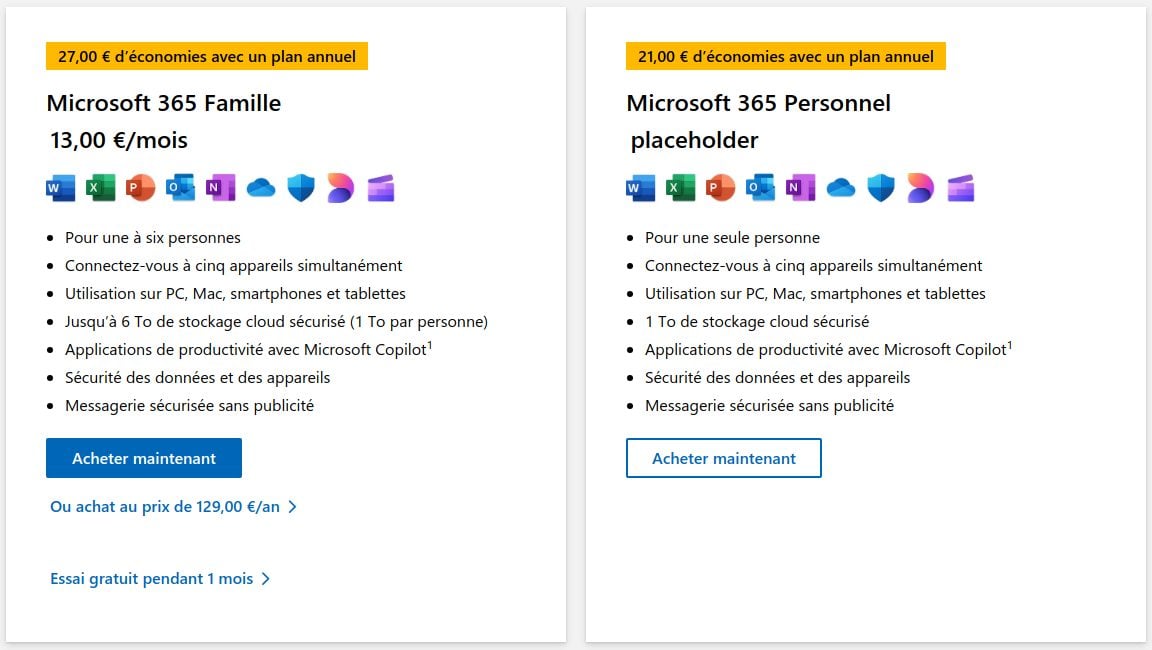Screen dimensions: 1152x650
Task: Click the Excel icon in the Personnel plan
Action: point(680,188)
